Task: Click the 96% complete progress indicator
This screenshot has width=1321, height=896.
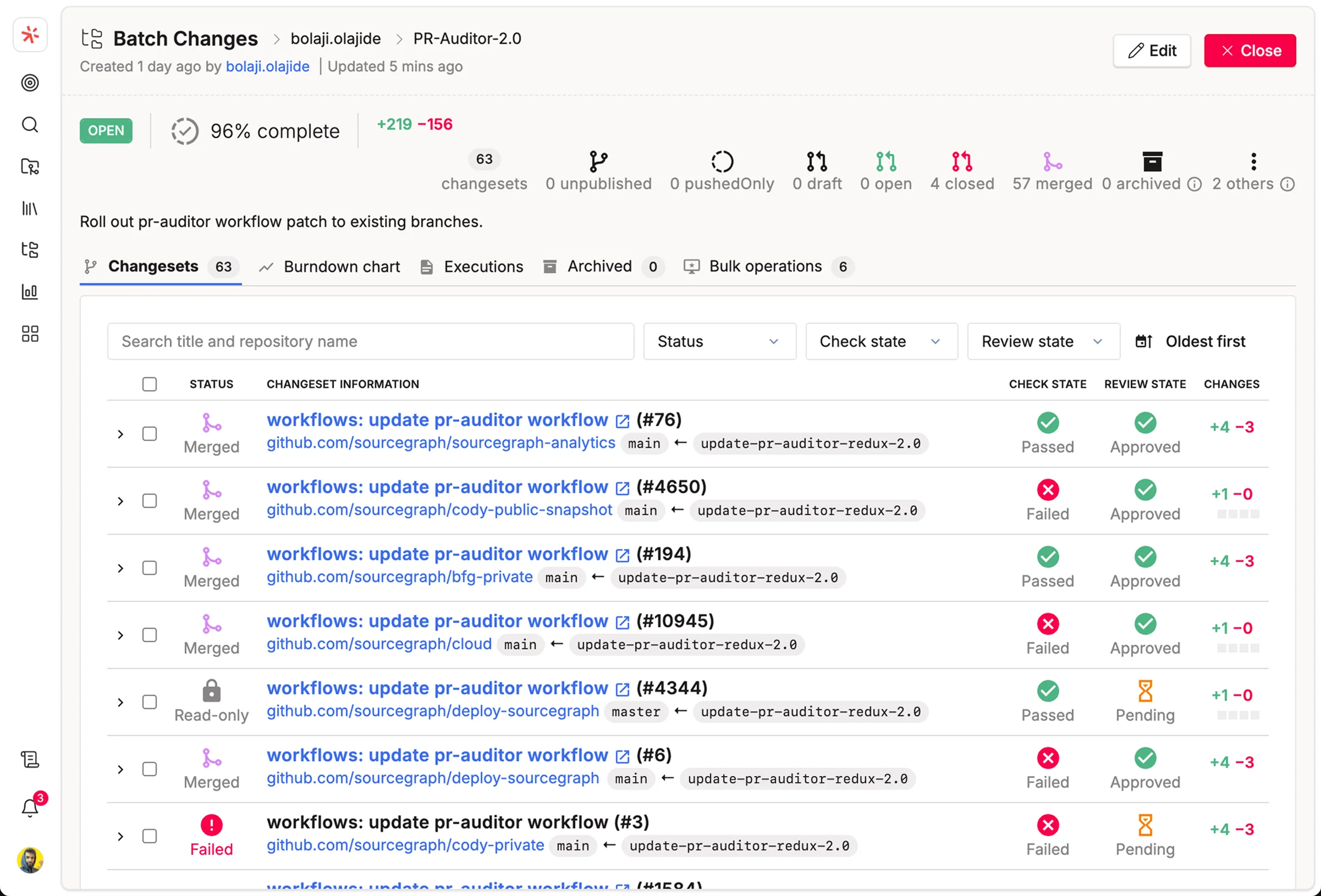Action: click(x=255, y=131)
